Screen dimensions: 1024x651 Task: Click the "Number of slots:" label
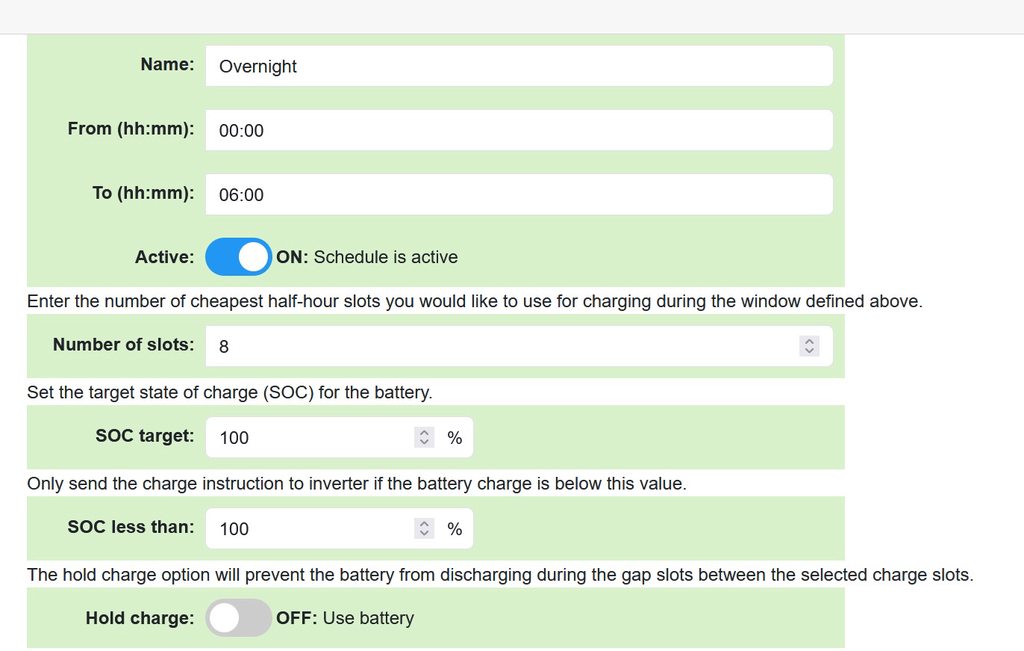[x=123, y=345]
